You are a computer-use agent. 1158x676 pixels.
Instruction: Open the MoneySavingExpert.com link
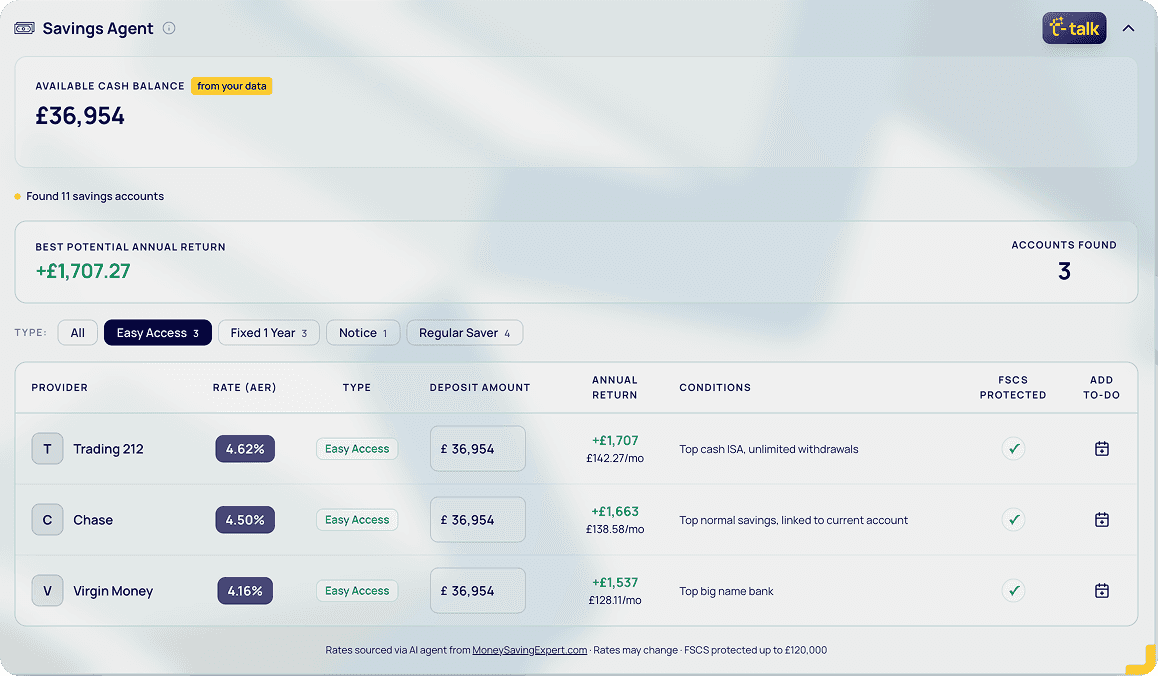point(530,650)
